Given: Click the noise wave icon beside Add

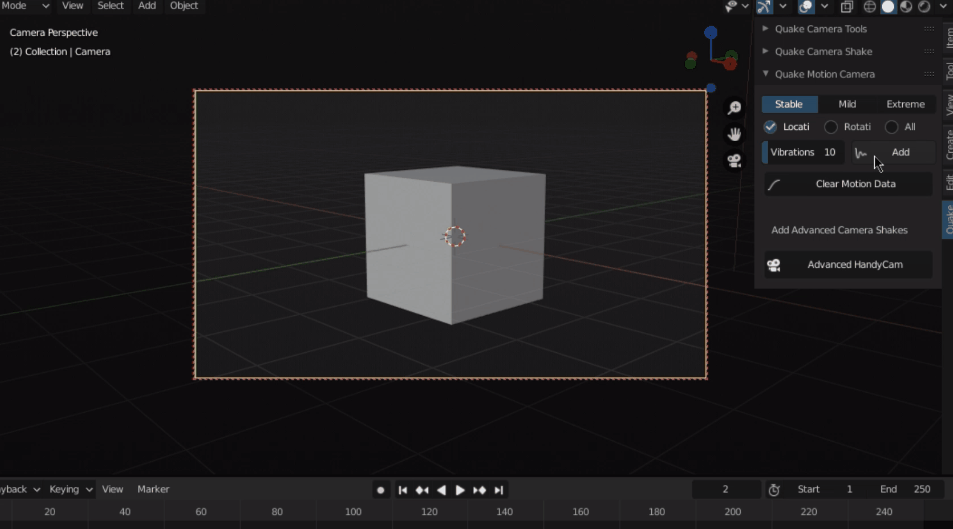Looking at the screenshot, I should 861,153.
